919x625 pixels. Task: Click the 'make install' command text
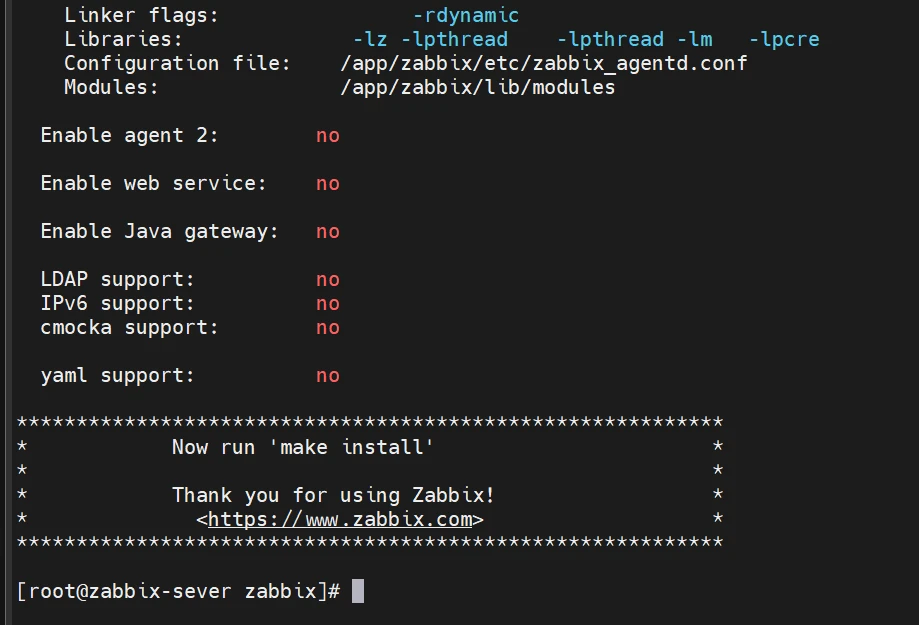(x=352, y=447)
